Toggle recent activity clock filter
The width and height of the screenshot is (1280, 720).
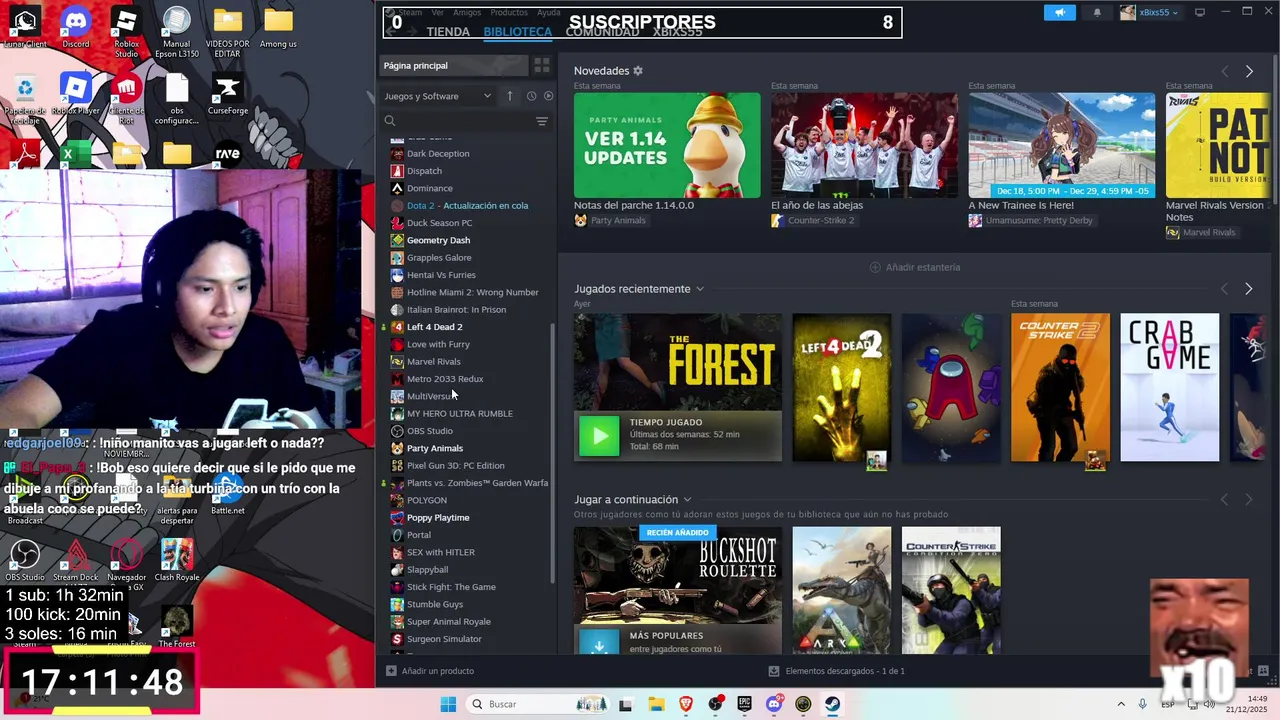pyautogui.click(x=531, y=96)
